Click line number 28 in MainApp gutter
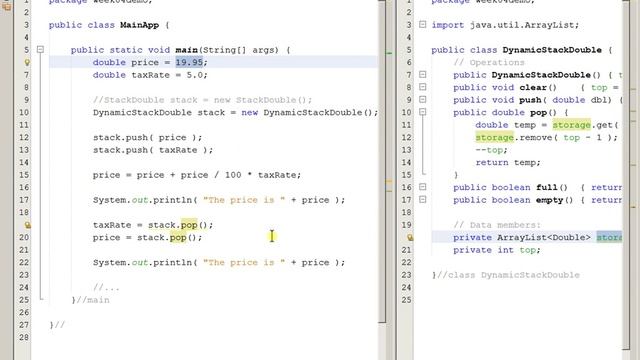Screen dimensions: 640x360 coord(24,338)
